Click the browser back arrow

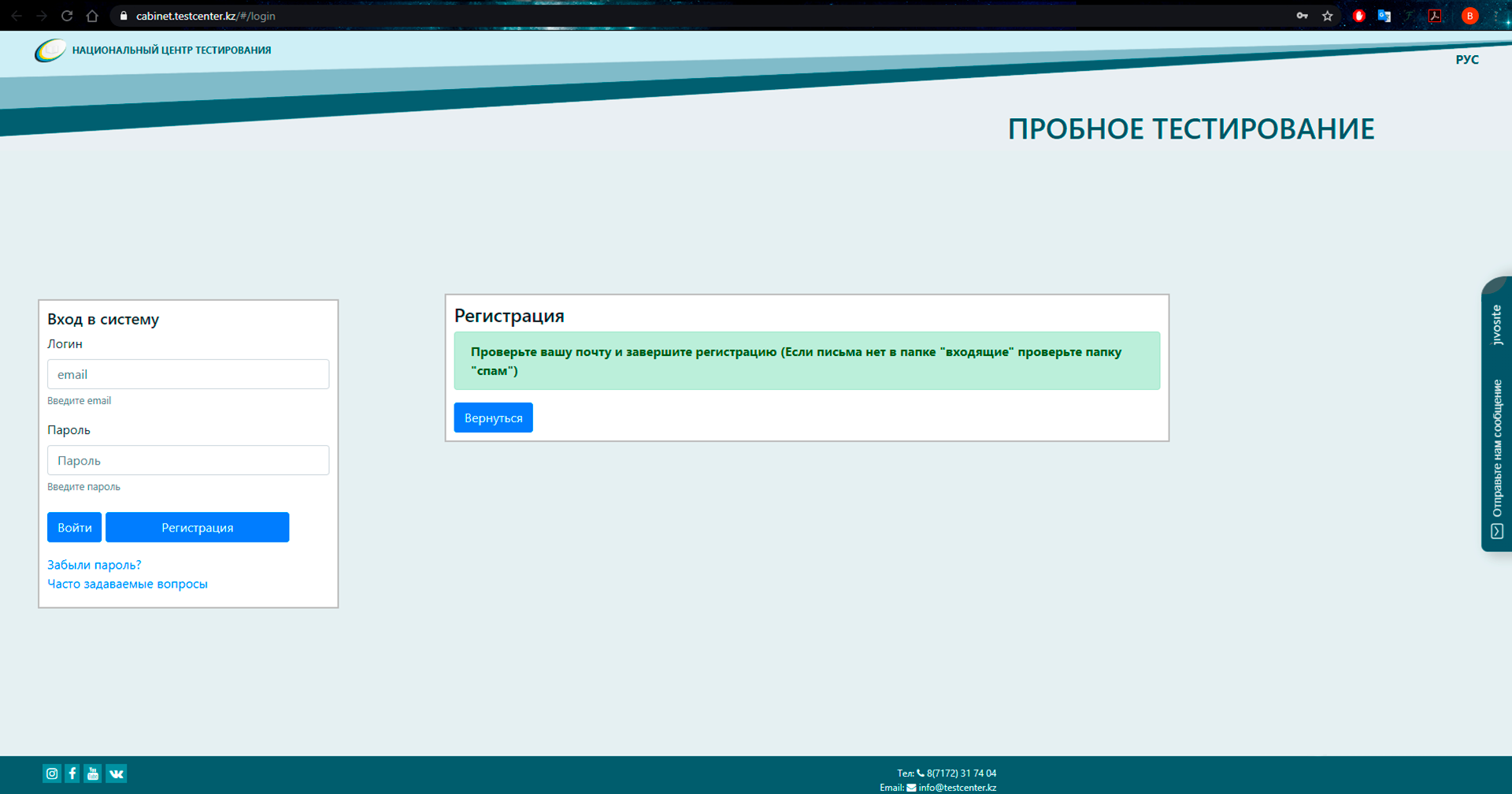pyautogui.click(x=17, y=16)
